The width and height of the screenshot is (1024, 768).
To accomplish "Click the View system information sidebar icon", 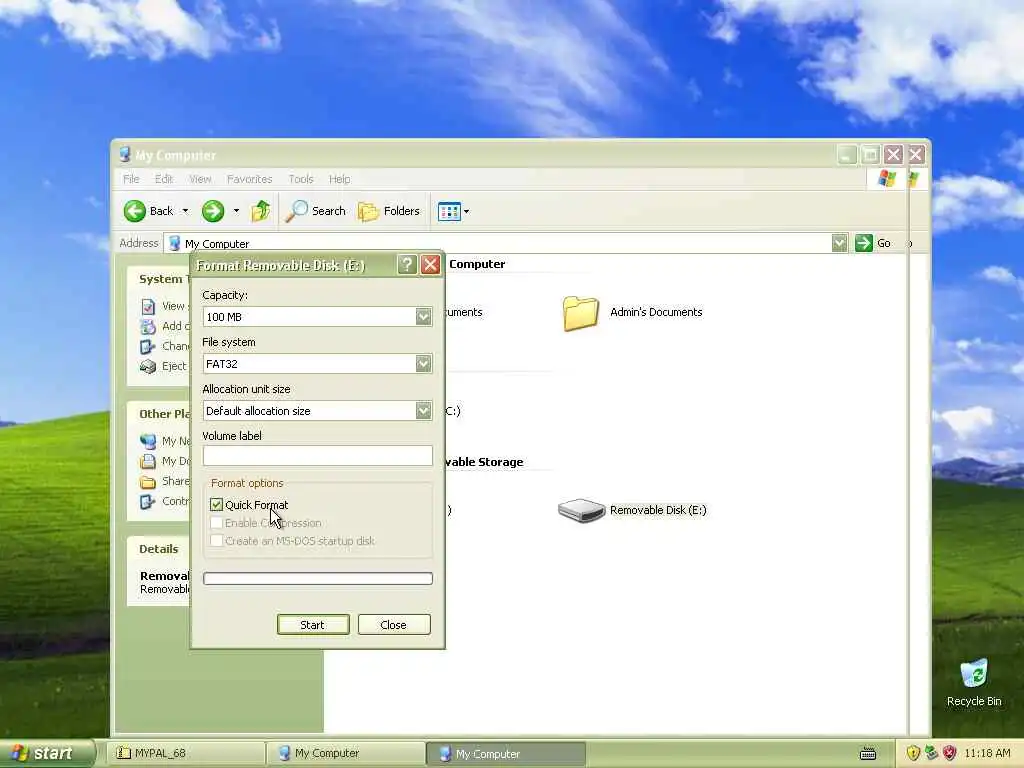I will tap(148, 306).
